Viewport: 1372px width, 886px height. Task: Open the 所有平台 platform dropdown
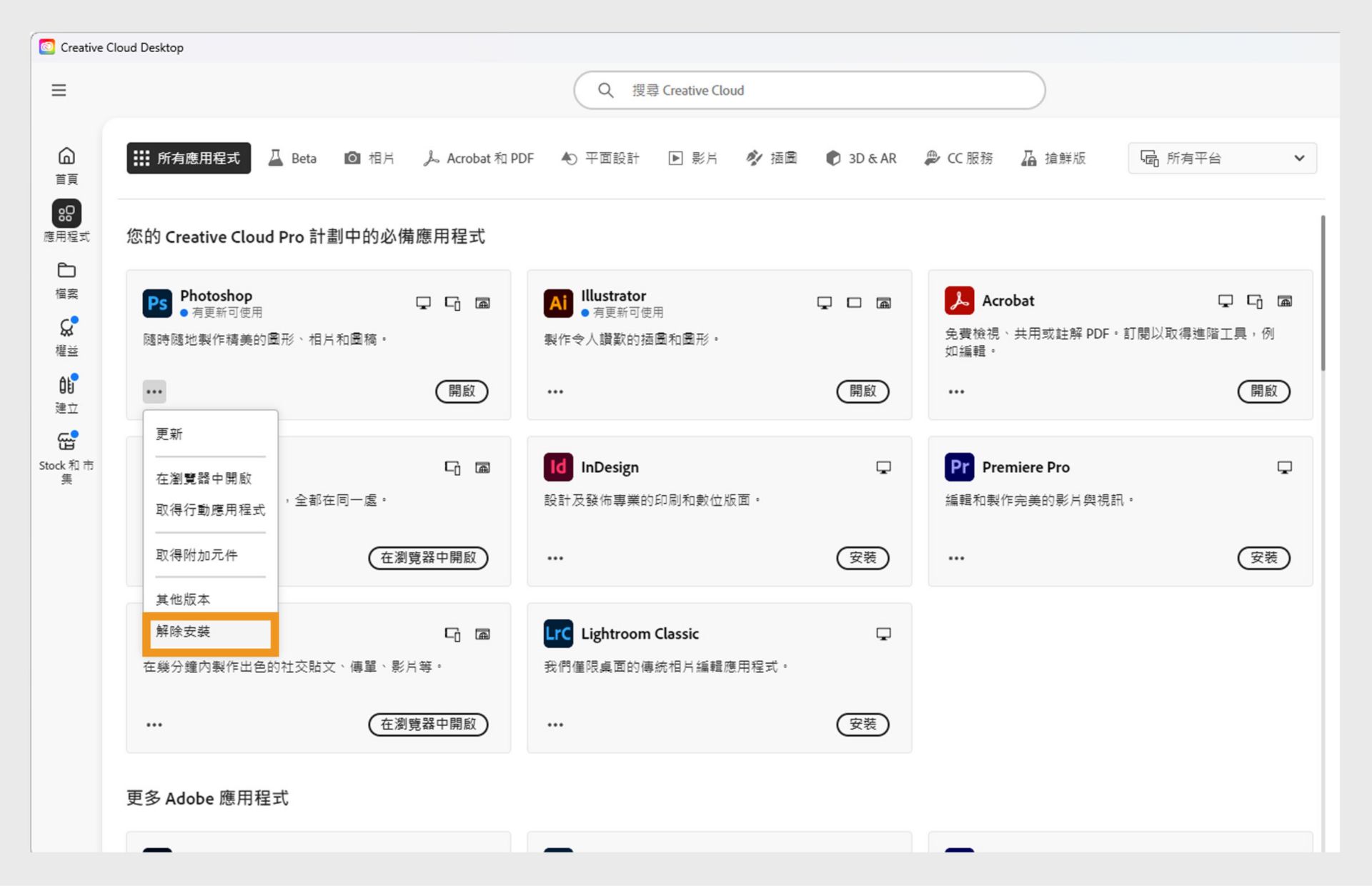1222,158
